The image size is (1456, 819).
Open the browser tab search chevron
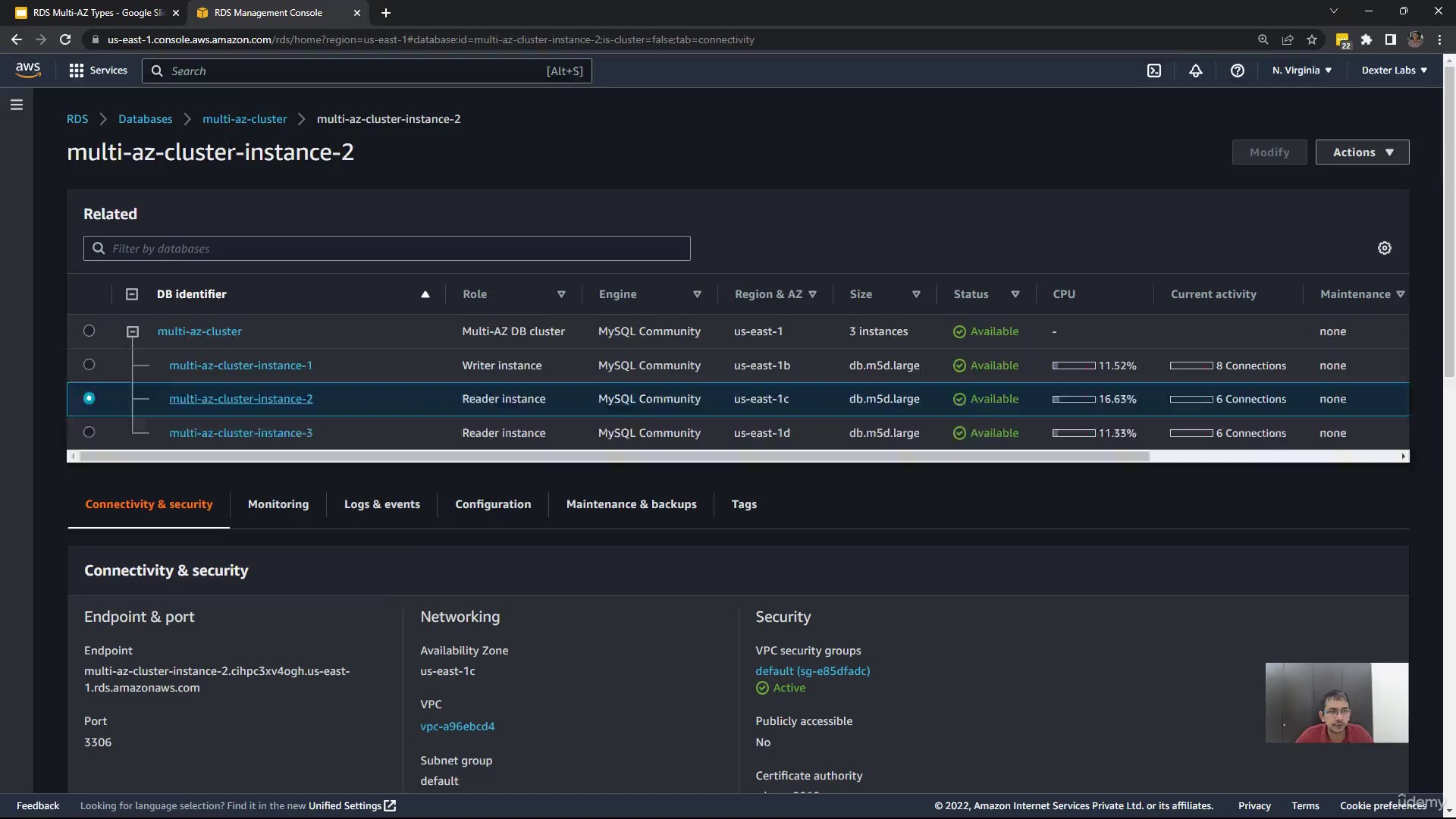pyautogui.click(x=1333, y=11)
